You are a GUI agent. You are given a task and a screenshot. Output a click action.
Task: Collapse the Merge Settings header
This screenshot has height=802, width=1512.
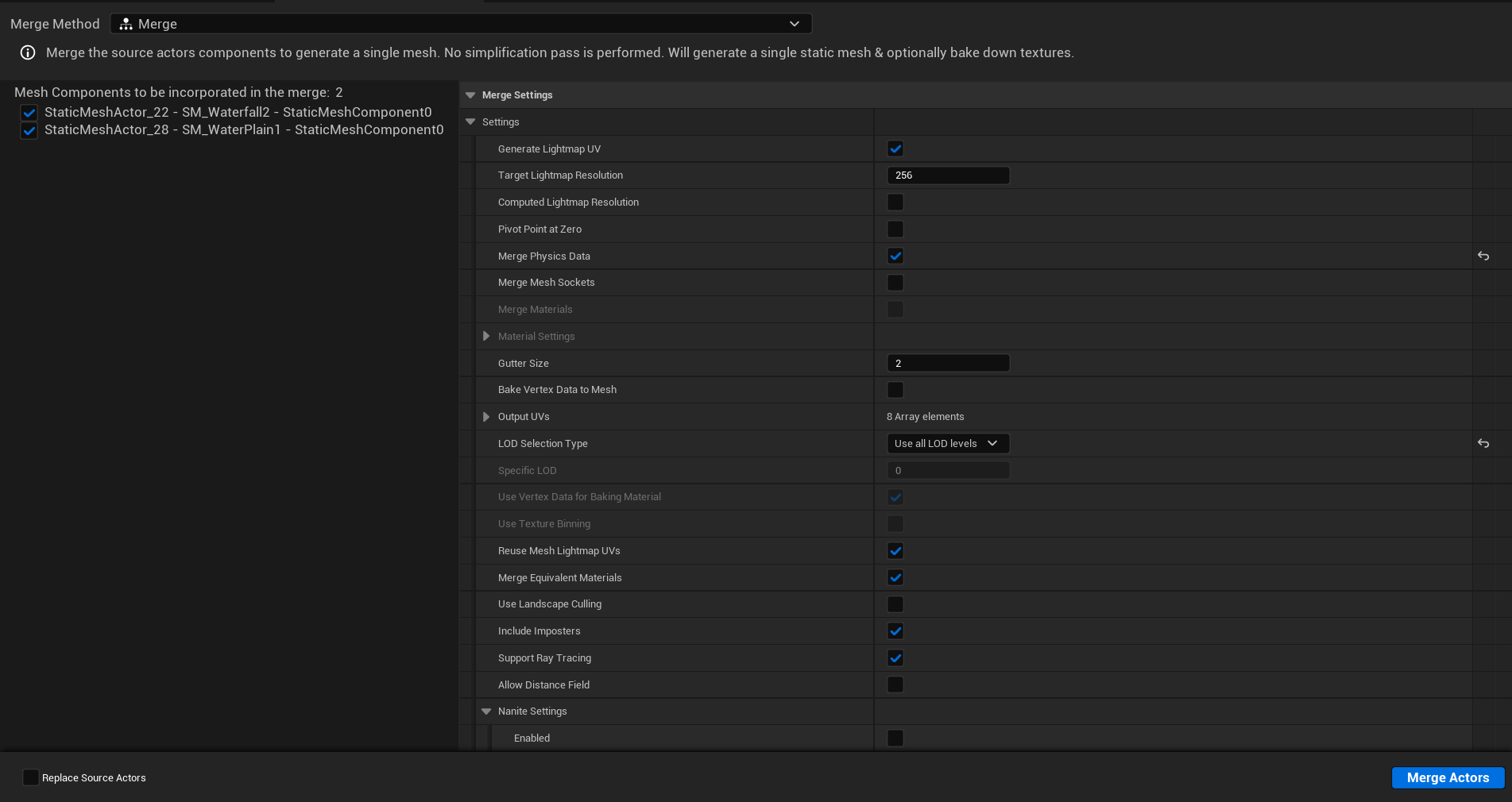[x=470, y=95]
